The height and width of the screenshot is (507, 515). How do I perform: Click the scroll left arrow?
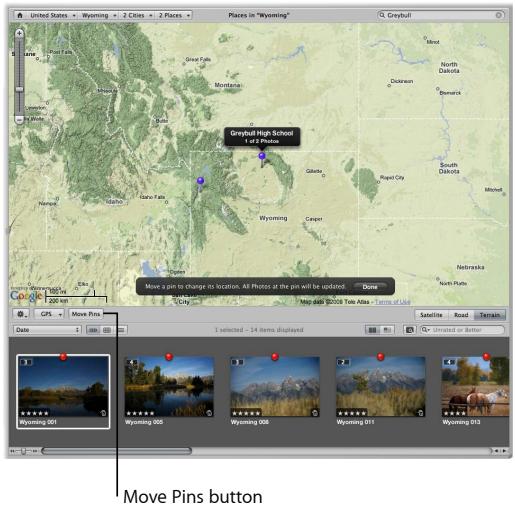(x=496, y=451)
